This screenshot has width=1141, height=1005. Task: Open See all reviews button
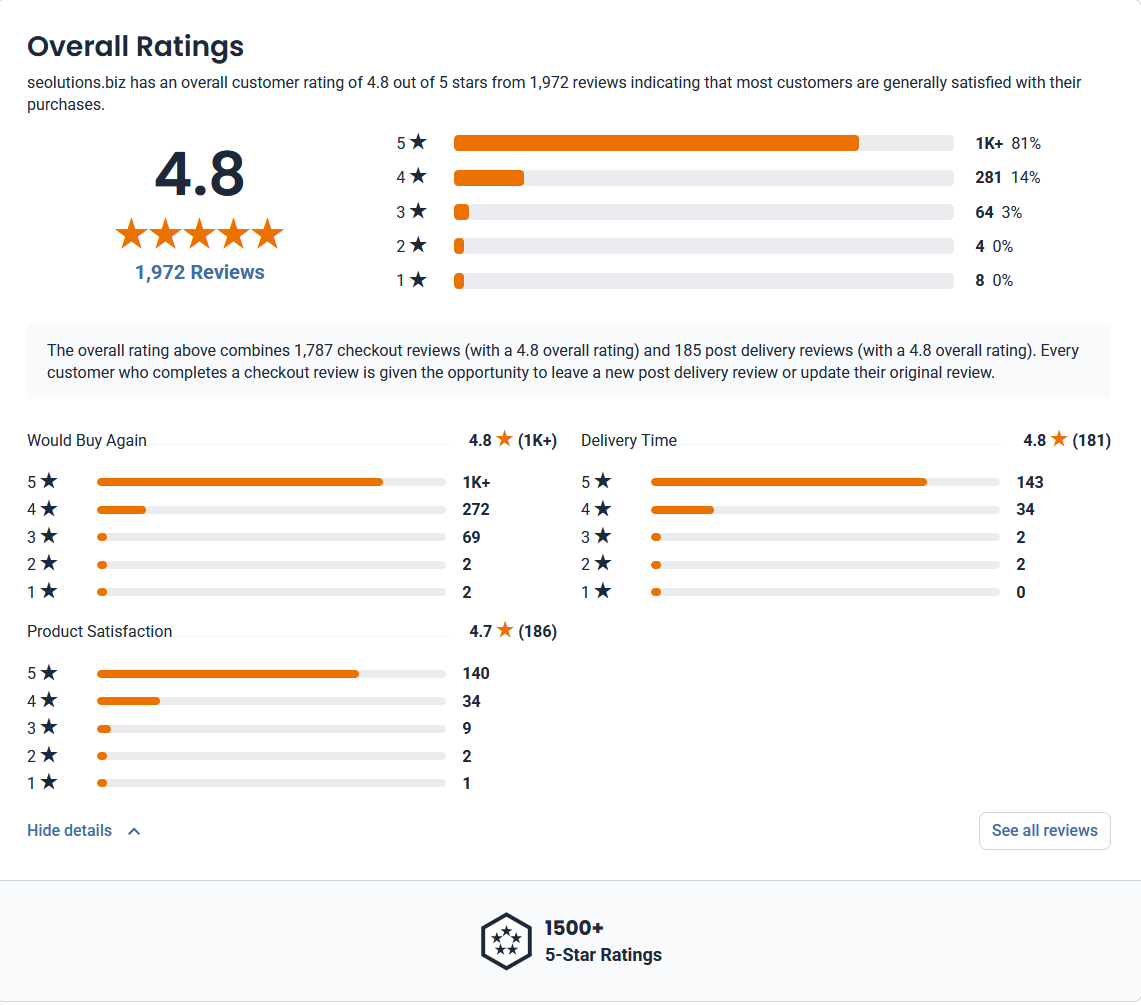1044,830
